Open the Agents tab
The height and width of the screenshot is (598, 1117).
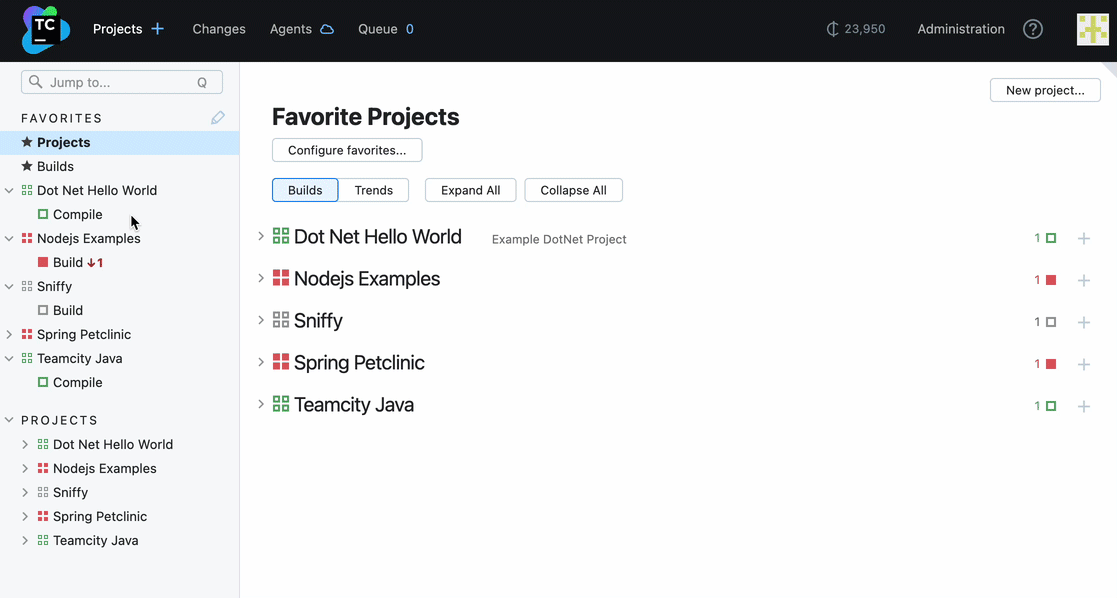[x=291, y=29]
